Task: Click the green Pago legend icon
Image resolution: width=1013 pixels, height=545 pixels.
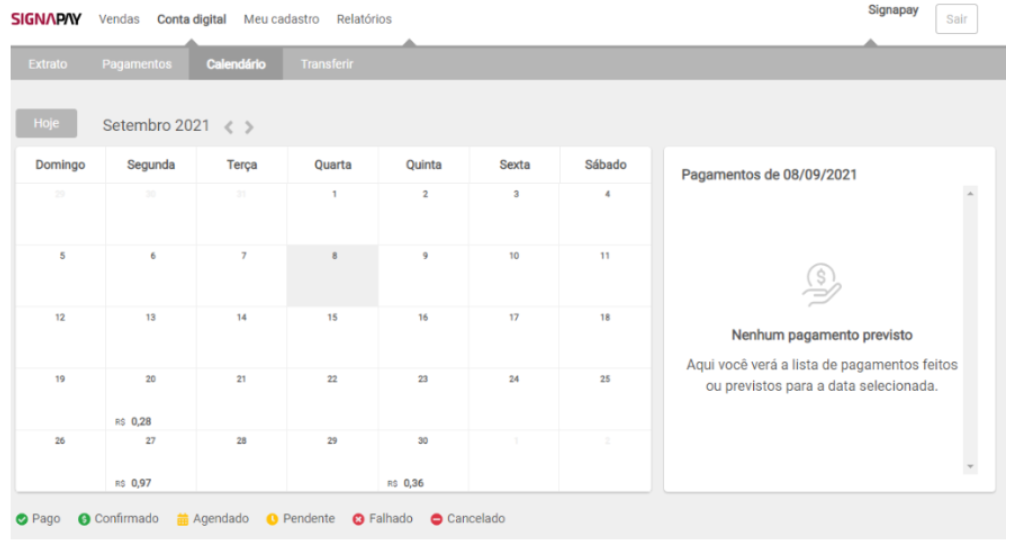Action: coord(21,519)
